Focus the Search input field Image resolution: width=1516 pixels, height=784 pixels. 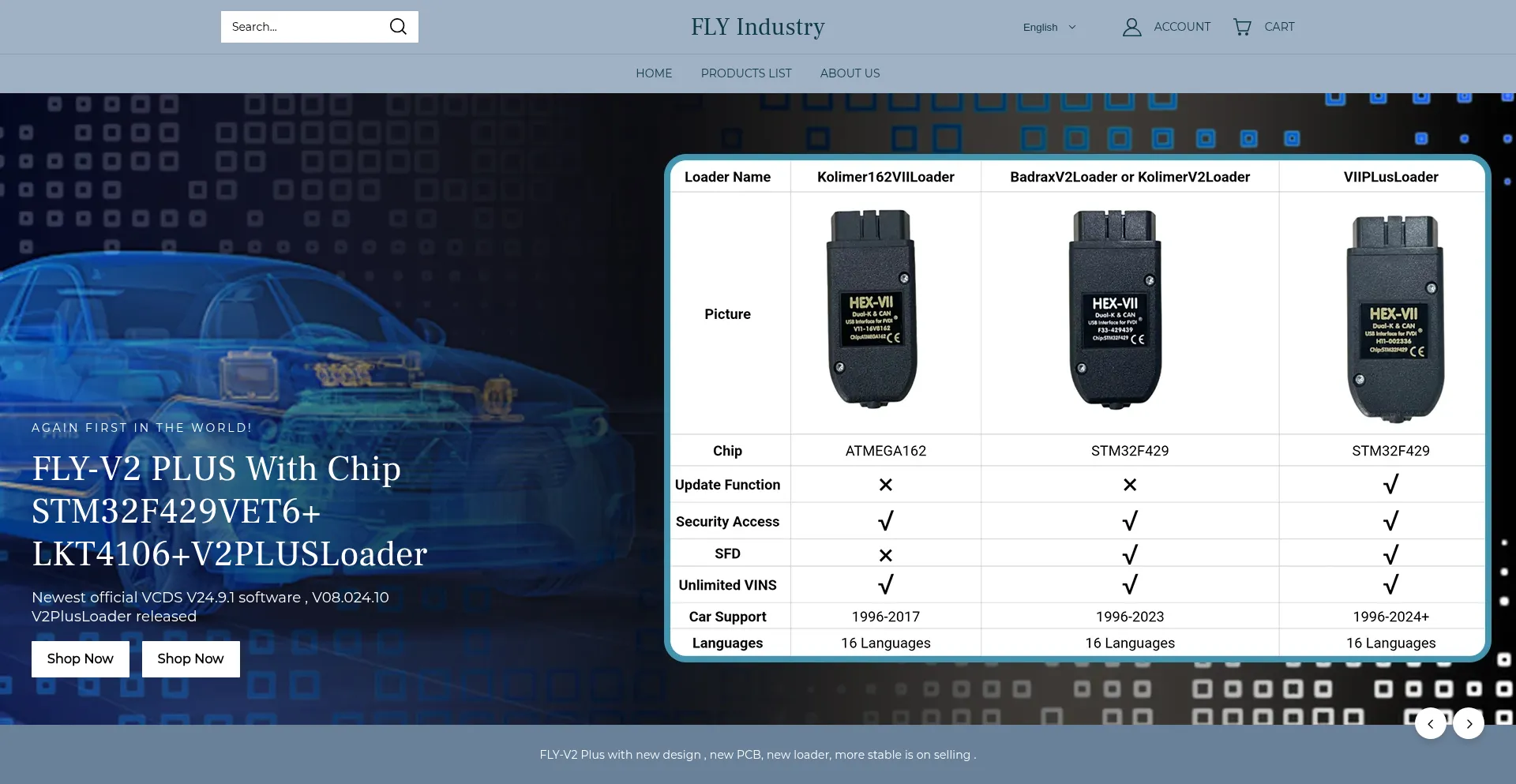(304, 27)
